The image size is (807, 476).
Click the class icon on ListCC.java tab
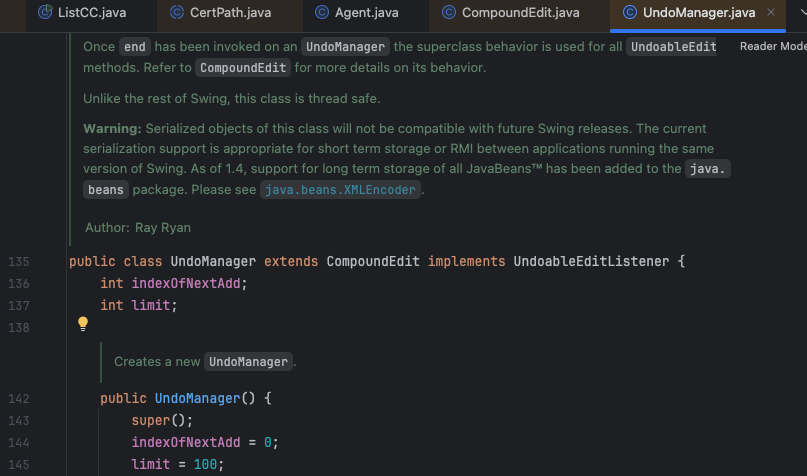(x=45, y=12)
